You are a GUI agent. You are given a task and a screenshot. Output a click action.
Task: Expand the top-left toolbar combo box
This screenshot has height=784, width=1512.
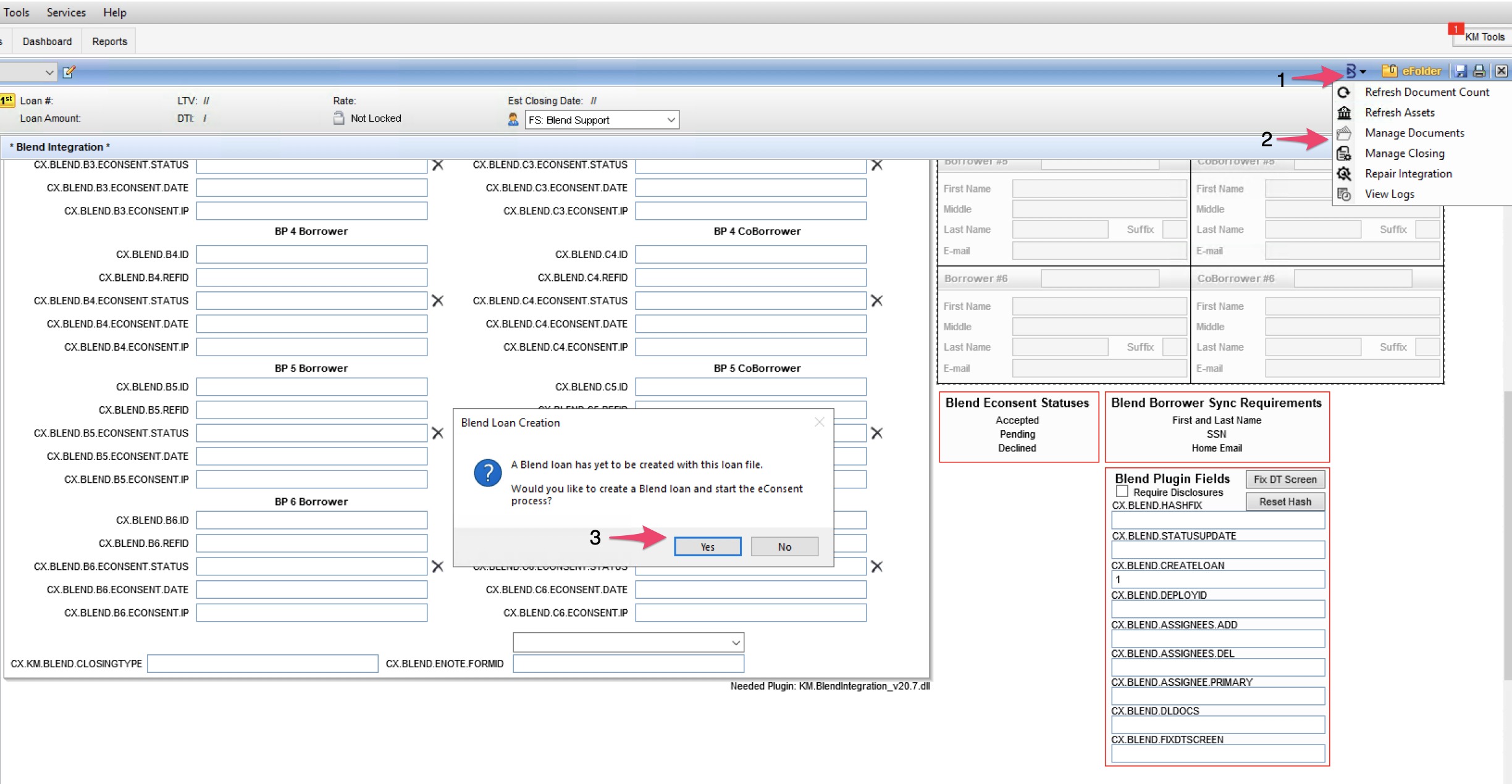[x=49, y=72]
